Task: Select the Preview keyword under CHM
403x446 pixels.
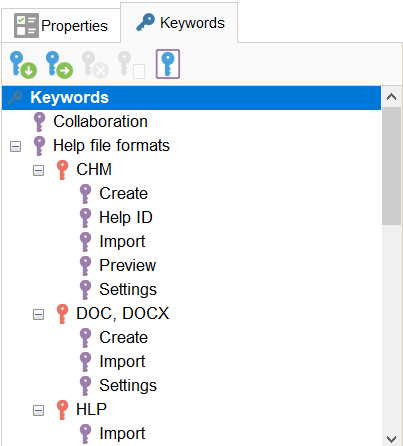Action: (128, 266)
